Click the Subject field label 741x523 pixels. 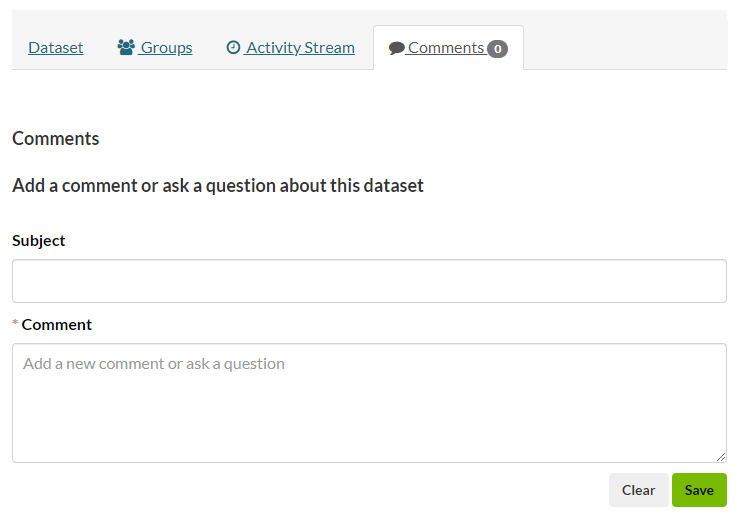point(39,240)
